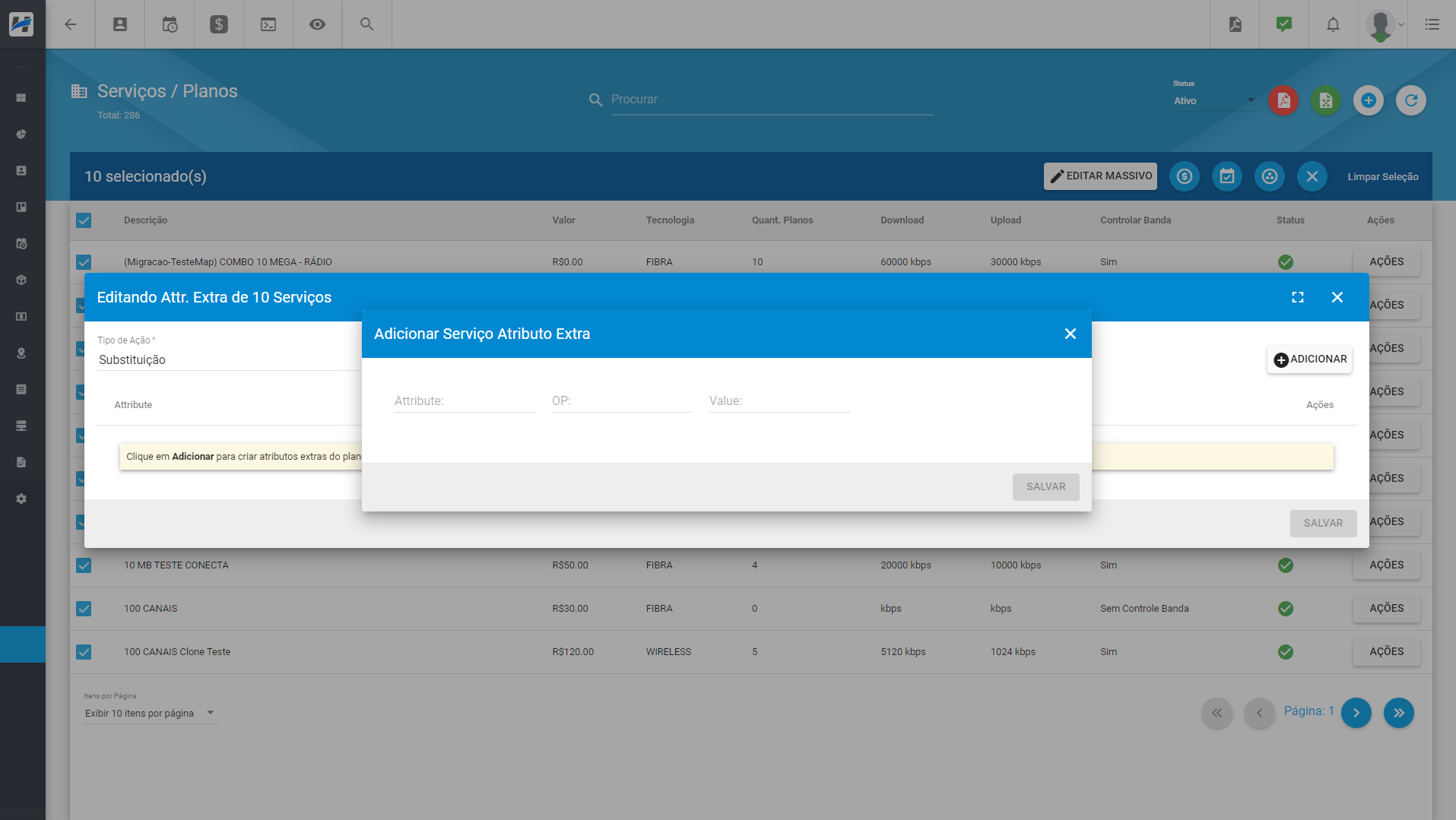1456x820 pixels.
Task: Close the Editando Attr. Extra dialog
Action: click(1337, 297)
